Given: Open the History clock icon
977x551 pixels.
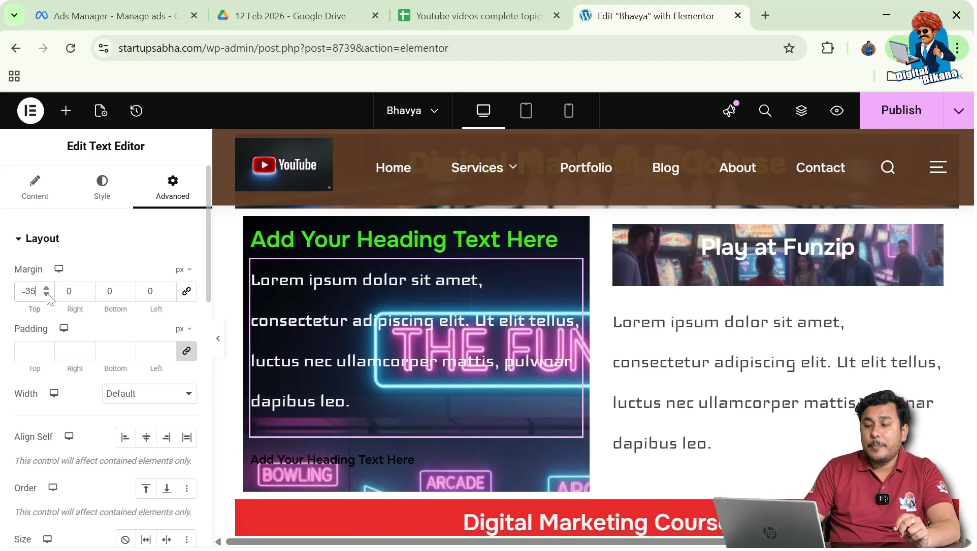Looking at the screenshot, I should click(x=136, y=111).
